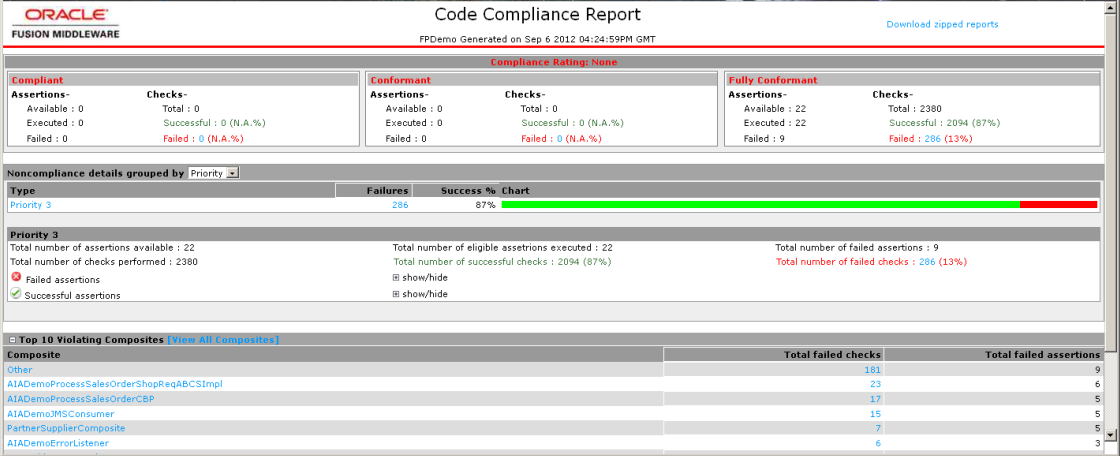
Task: Click Total number of assertions available : 22
Action: [x=102, y=247]
